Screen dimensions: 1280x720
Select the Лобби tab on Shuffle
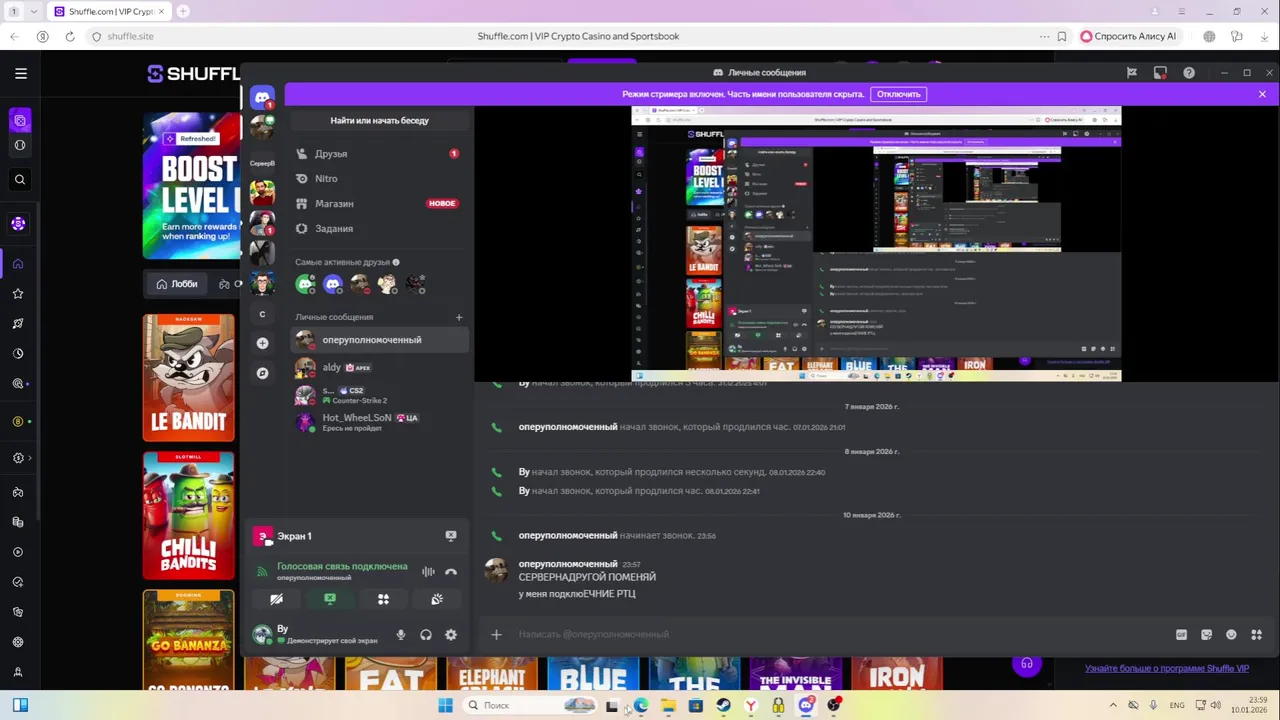pyautogui.click(x=177, y=284)
